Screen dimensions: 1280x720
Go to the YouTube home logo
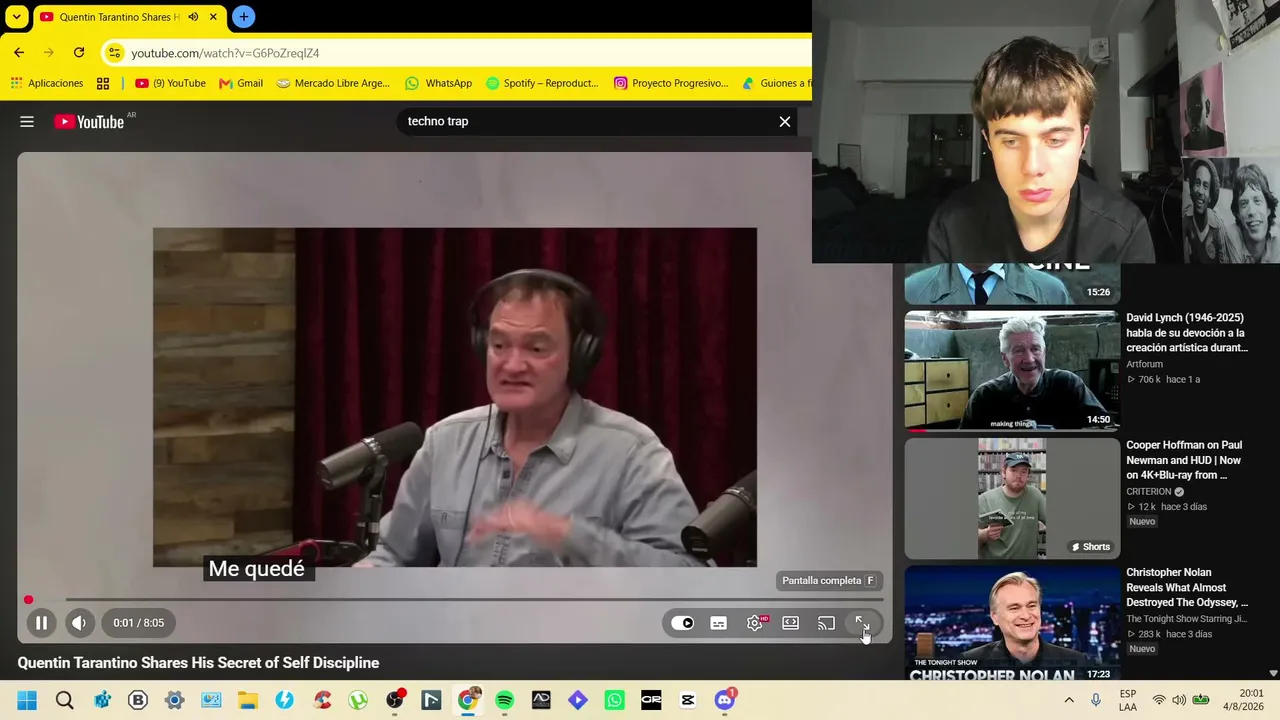point(89,122)
